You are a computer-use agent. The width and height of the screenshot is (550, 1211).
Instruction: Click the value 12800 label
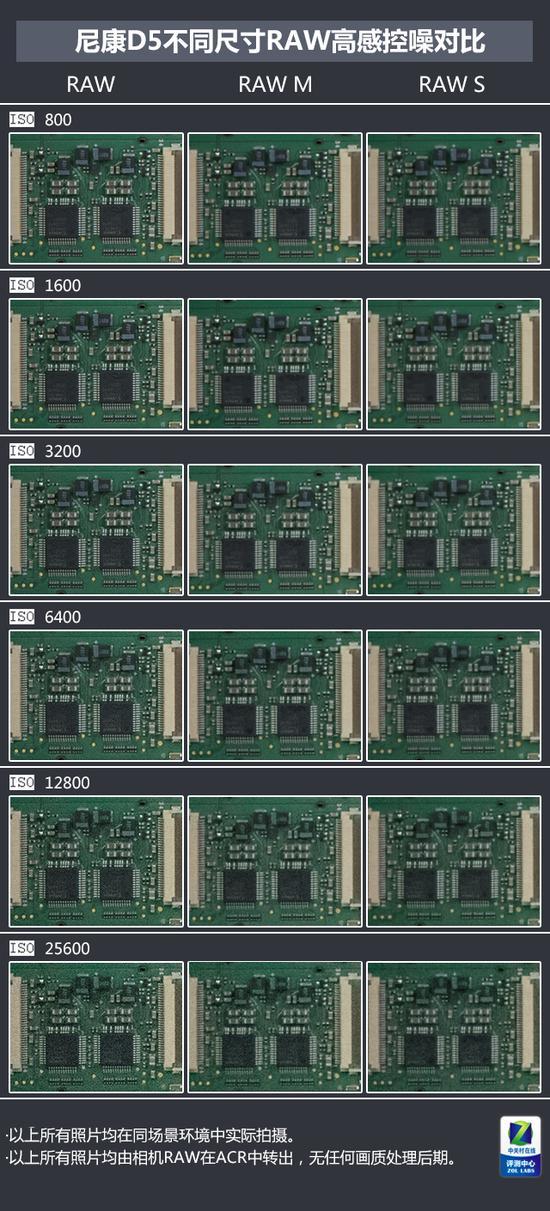click(x=68, y=782)
